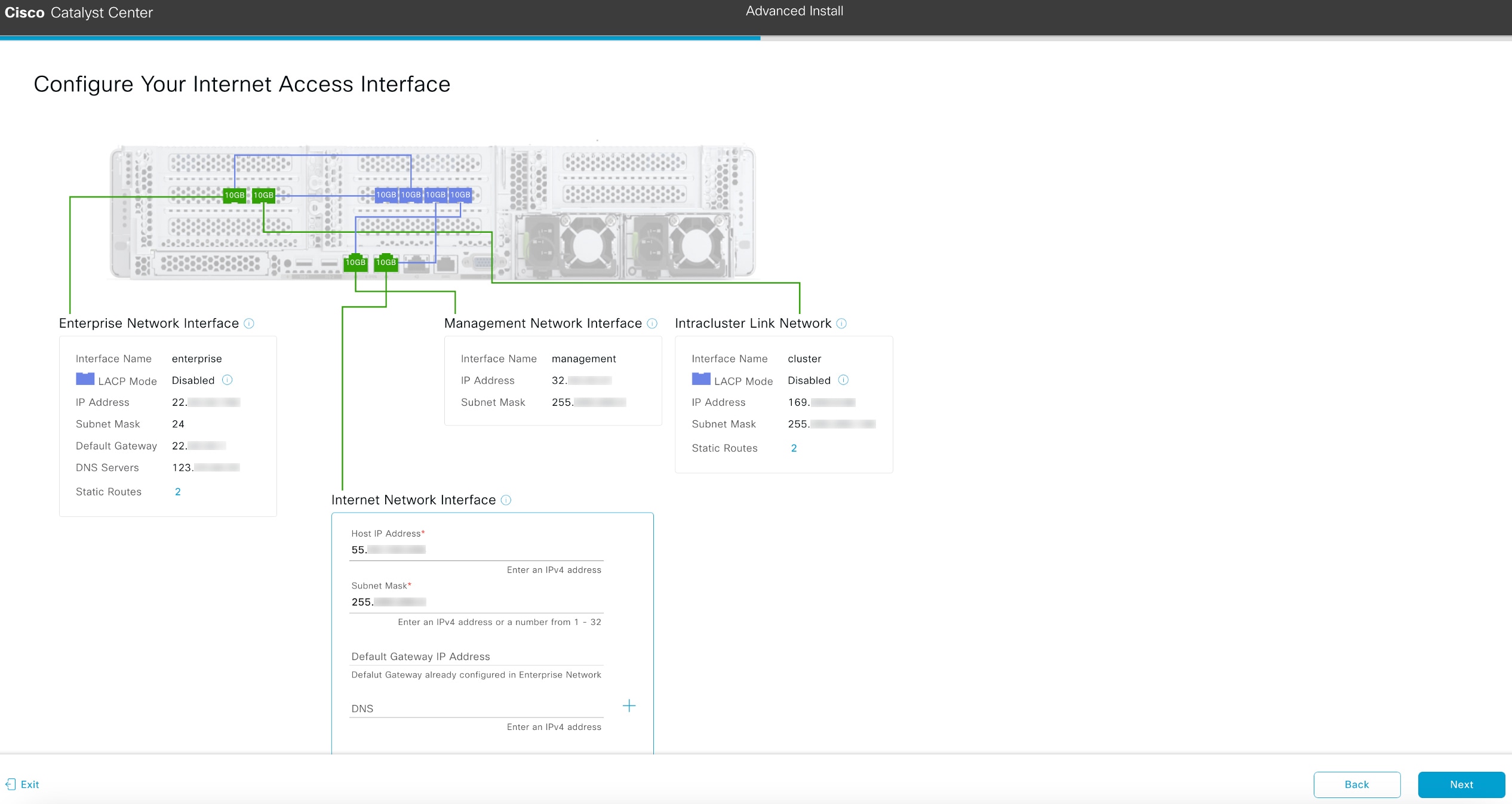Click the plus icon to add another DNS server
Image resolution: width=1512 pixels, height=804 pixels.
tap(629, 706)
